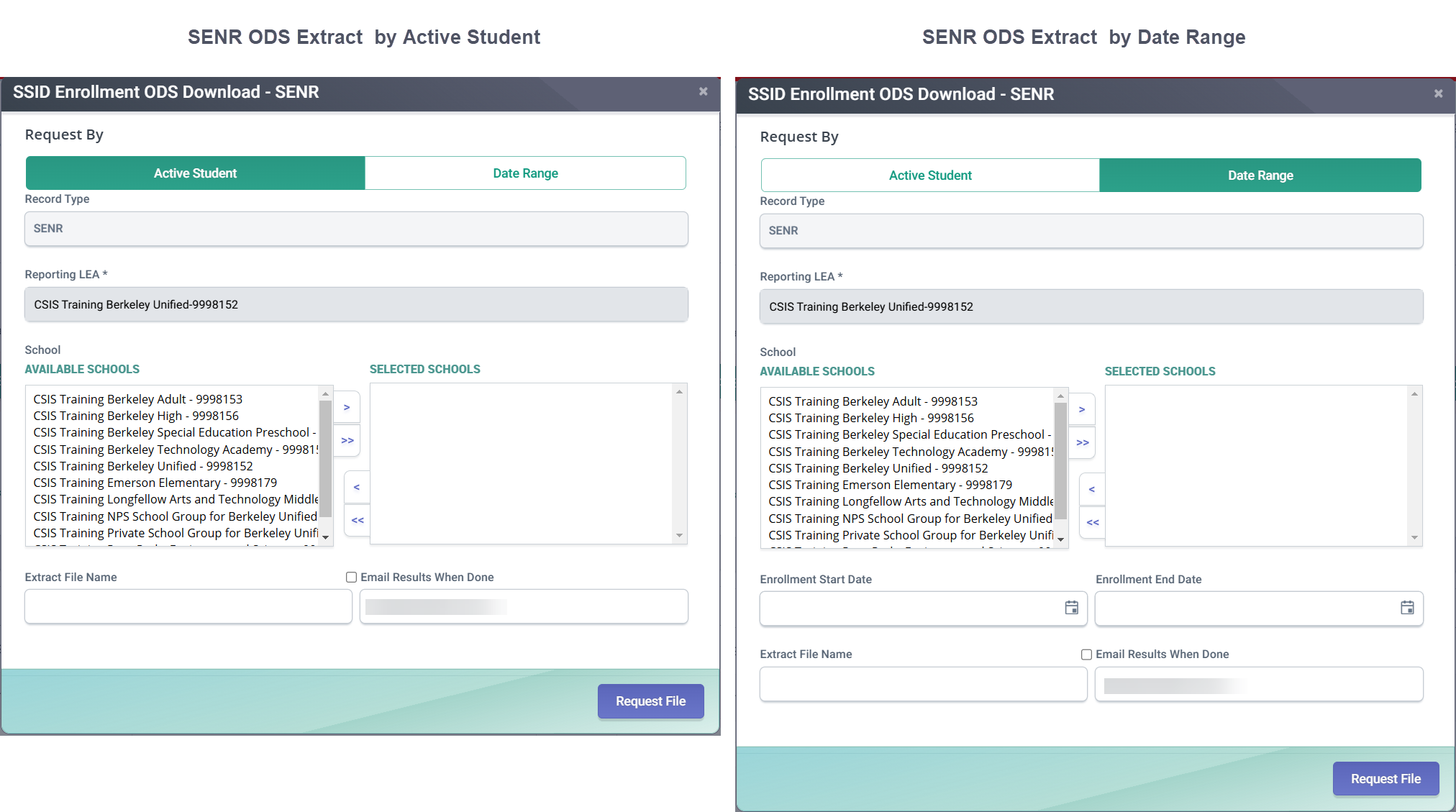Click the double right arrow to move all schools
The width and height of the screenshot is (1456, 812).
point(347,440)
